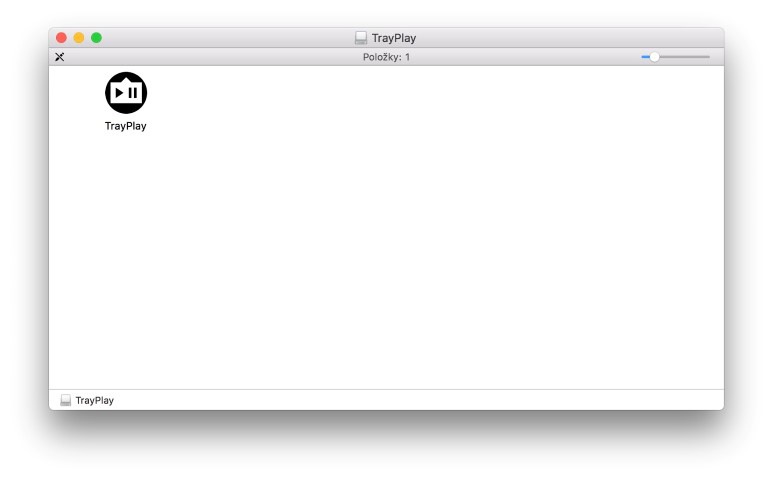Click the TrayPlay title text in title bar
The width and height of the screenshot is (773, 480).
[394, 38]
